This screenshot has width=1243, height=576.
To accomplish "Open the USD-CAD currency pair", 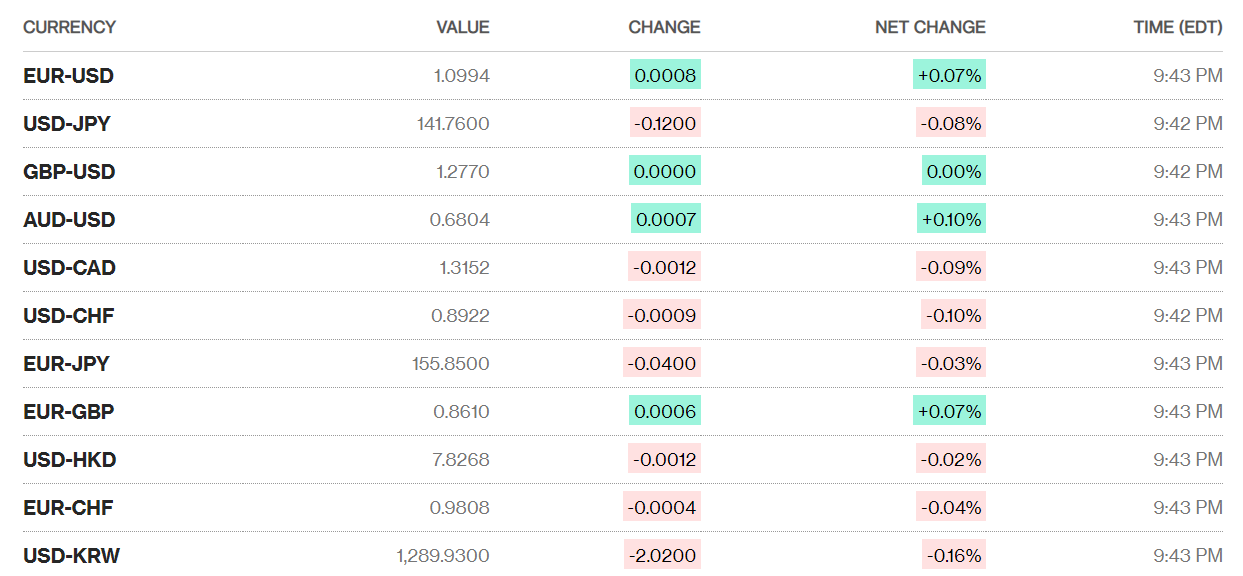I will (x=69, y=268).
